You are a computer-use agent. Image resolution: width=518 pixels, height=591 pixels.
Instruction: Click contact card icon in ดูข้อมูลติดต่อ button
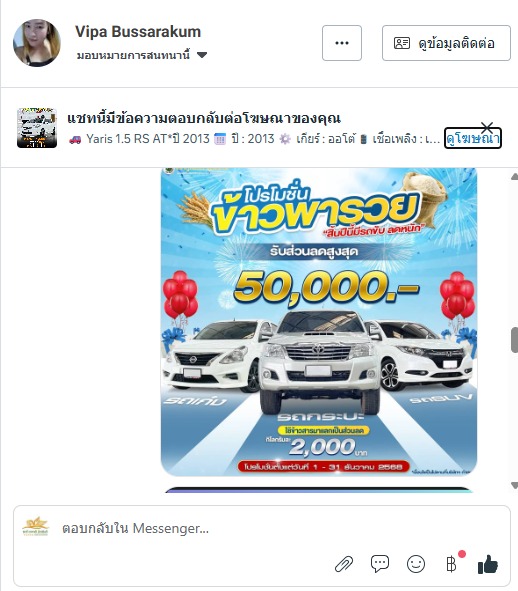point(402,43)
